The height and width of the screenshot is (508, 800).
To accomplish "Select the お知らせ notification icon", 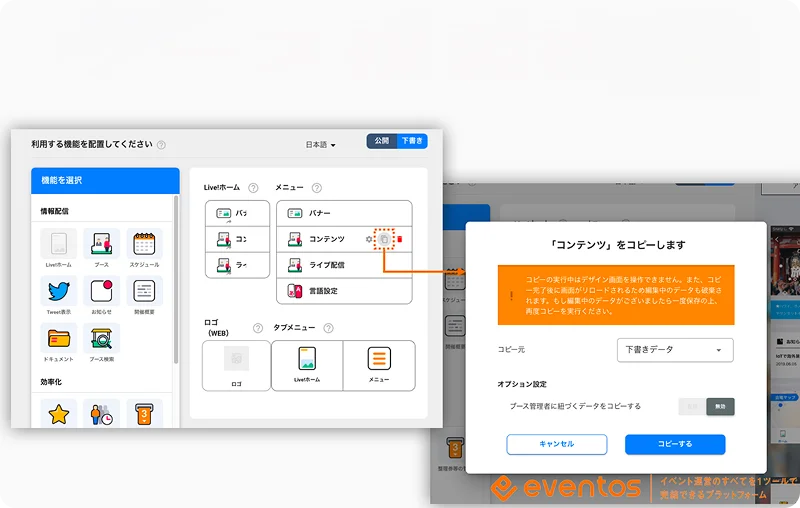I will pos(101,292).
